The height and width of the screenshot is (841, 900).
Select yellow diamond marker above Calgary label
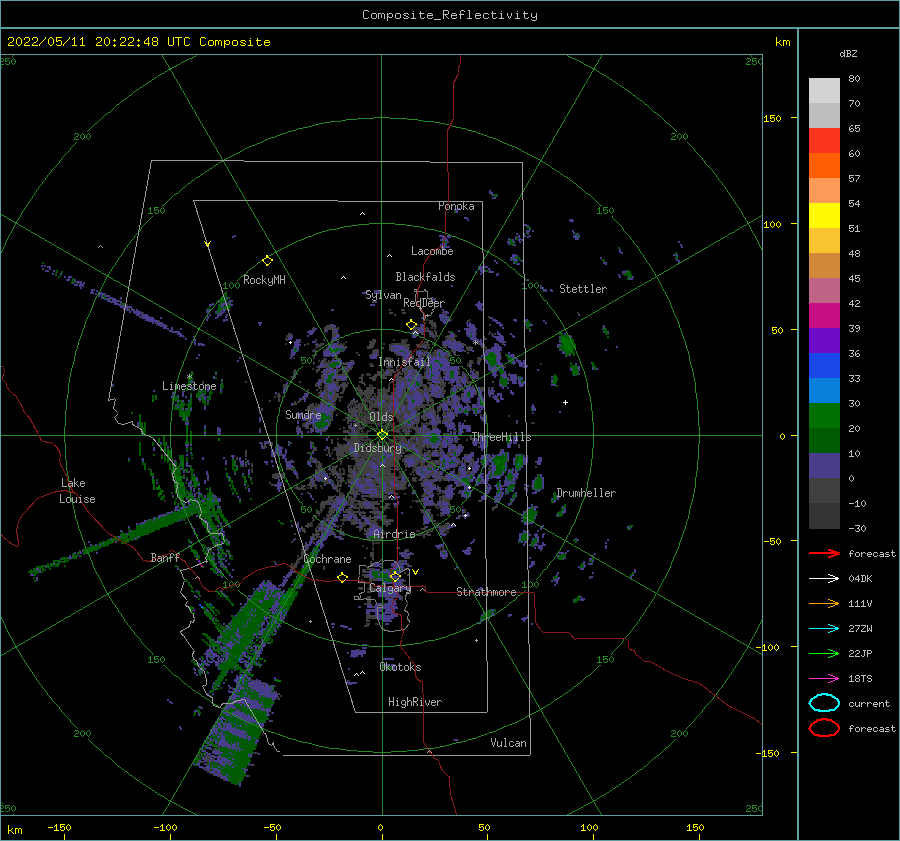[x=395, y=576]
